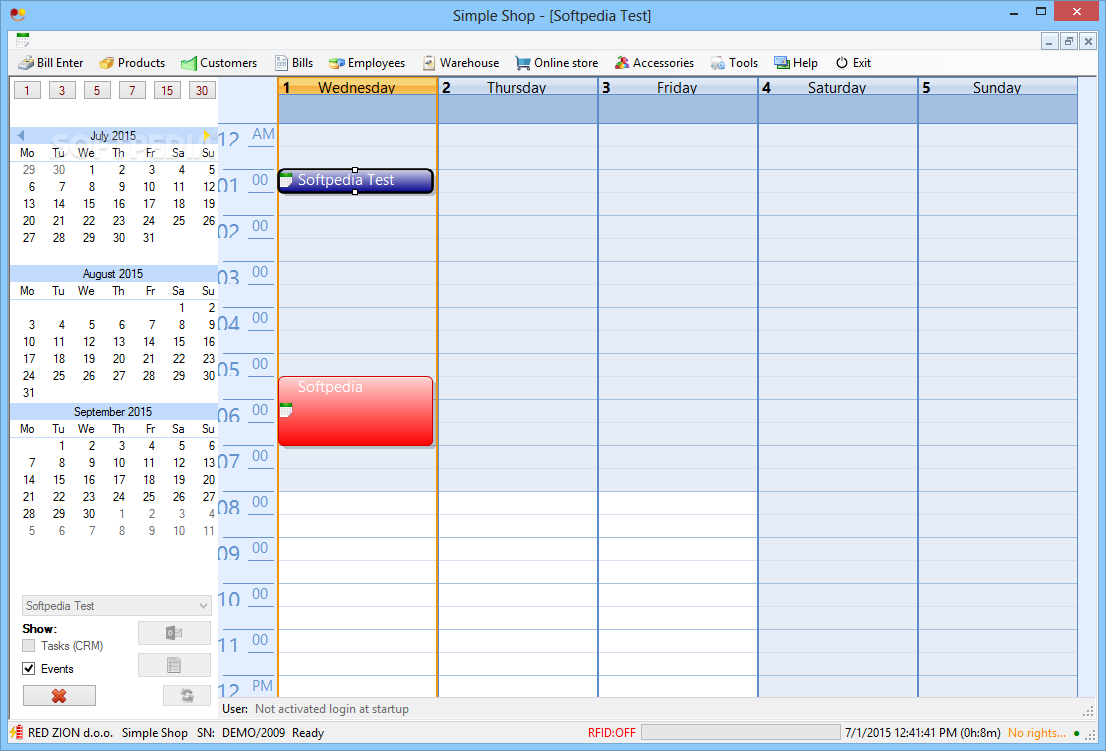Go to next month with yellow arrow

[206, 135]
